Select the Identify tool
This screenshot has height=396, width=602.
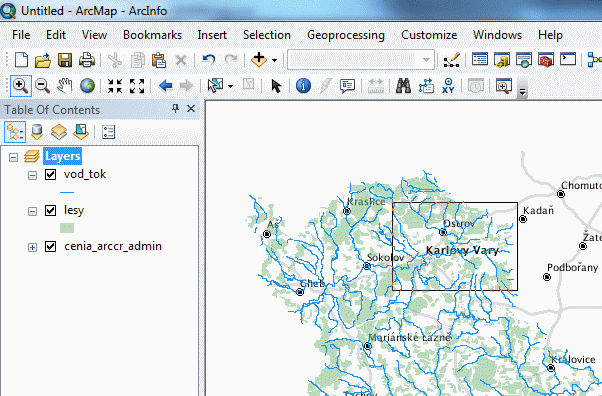[303, 86]
